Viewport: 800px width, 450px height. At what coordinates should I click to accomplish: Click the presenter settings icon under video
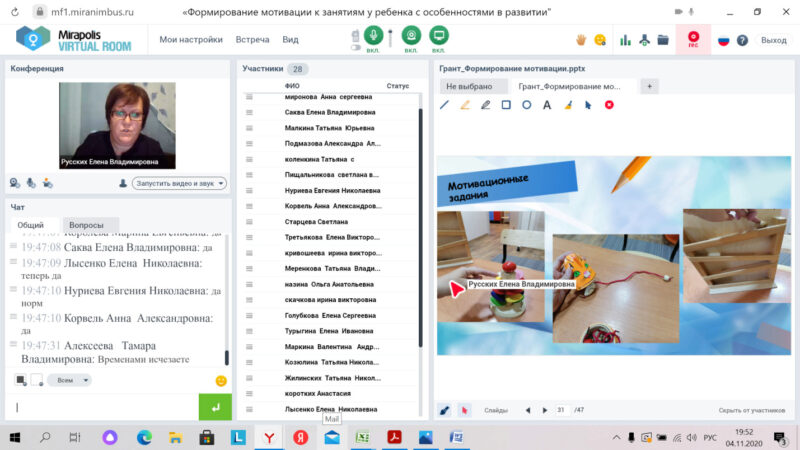pos(47,183)
